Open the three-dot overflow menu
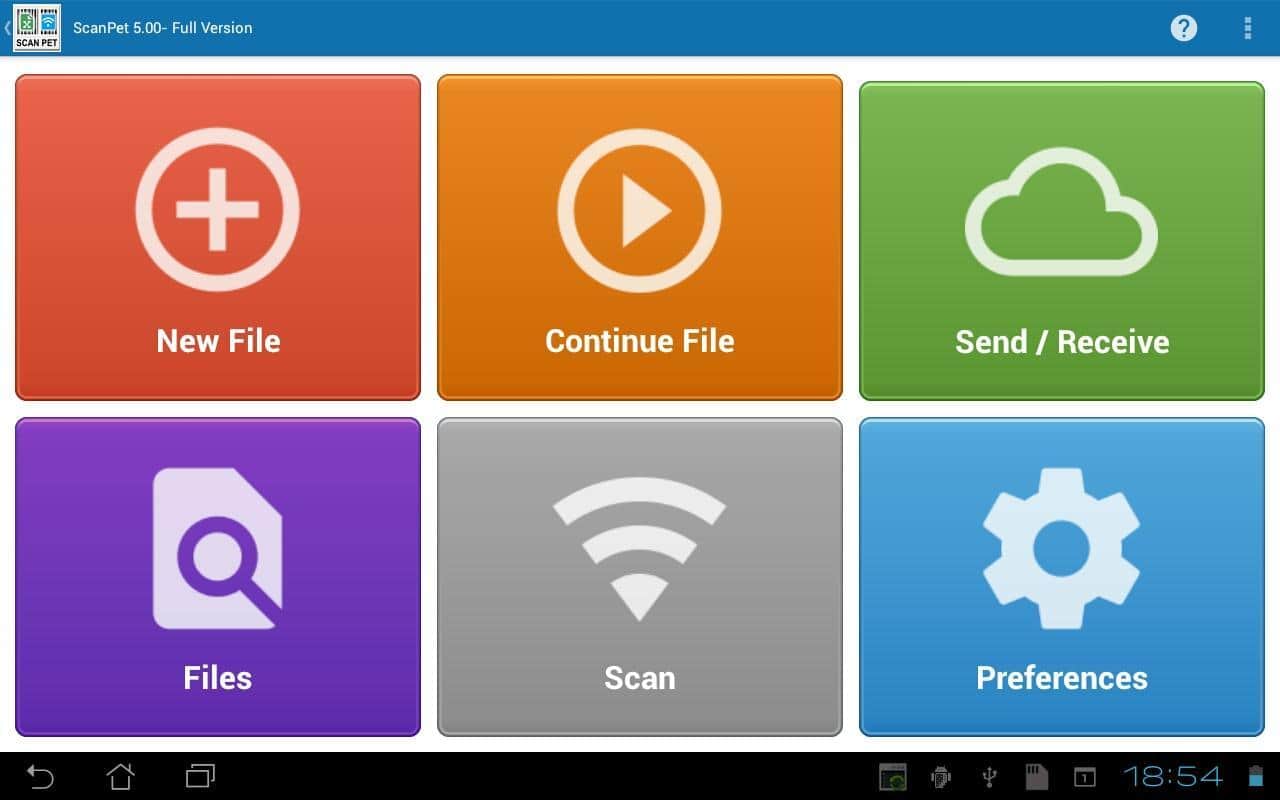The image size is (1280, 800). click(1247, 28)
